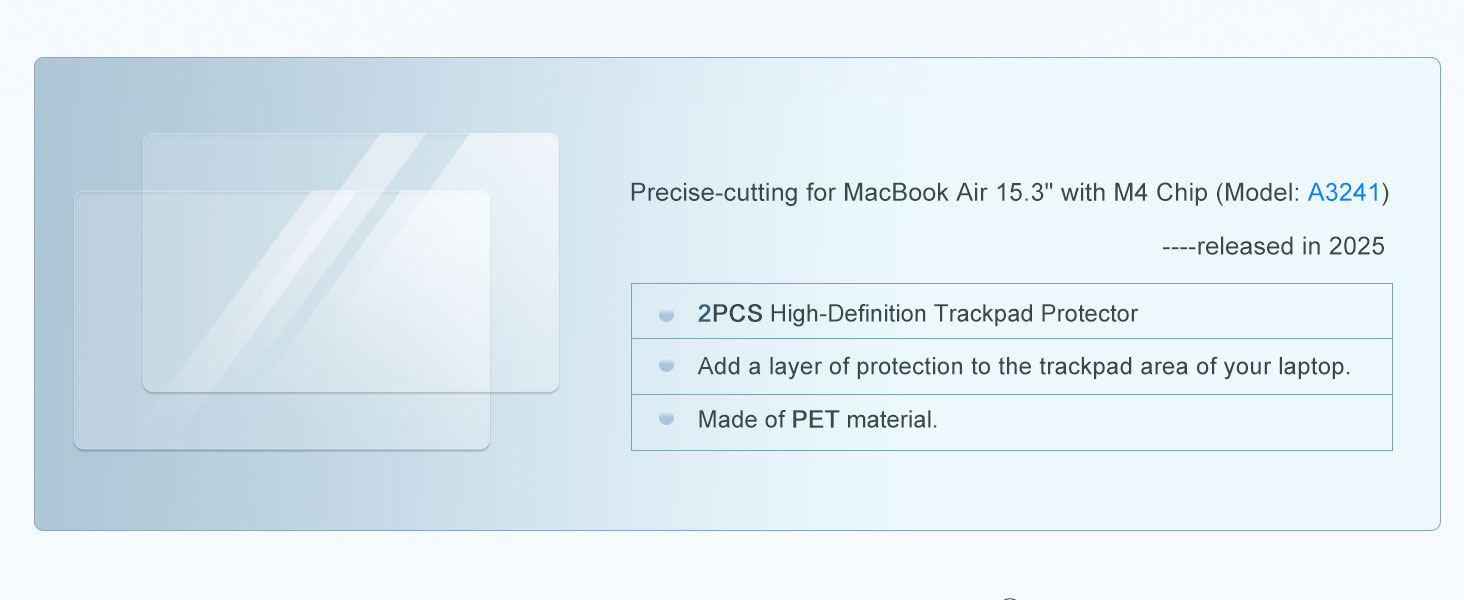The height and width of the screenshot is (600, 1464).
Task: Select the front trackpad protector sheet image
Action: pos(282,320)
